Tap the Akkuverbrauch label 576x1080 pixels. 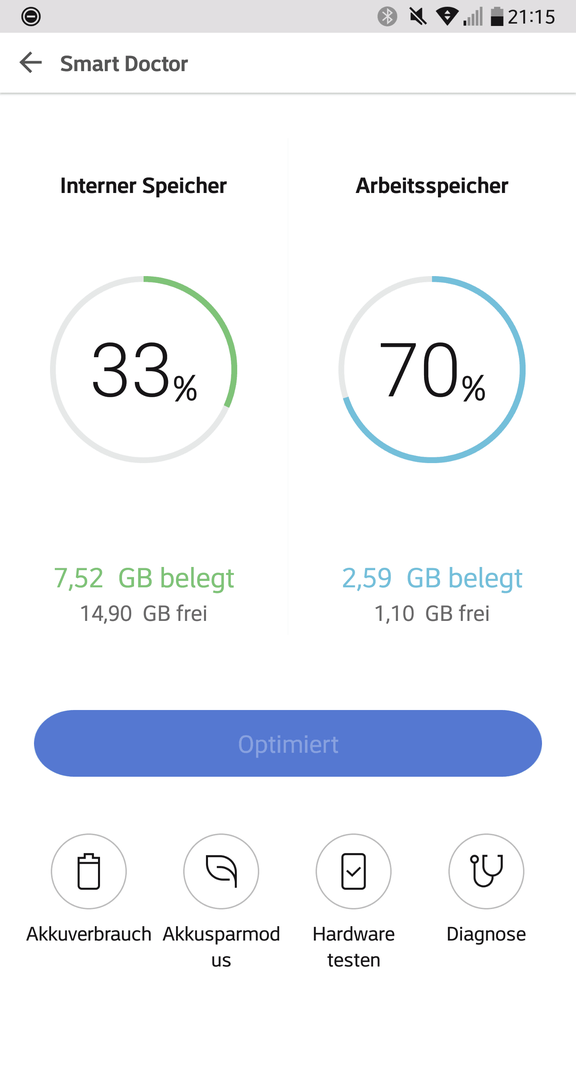[x=89, y=934]
